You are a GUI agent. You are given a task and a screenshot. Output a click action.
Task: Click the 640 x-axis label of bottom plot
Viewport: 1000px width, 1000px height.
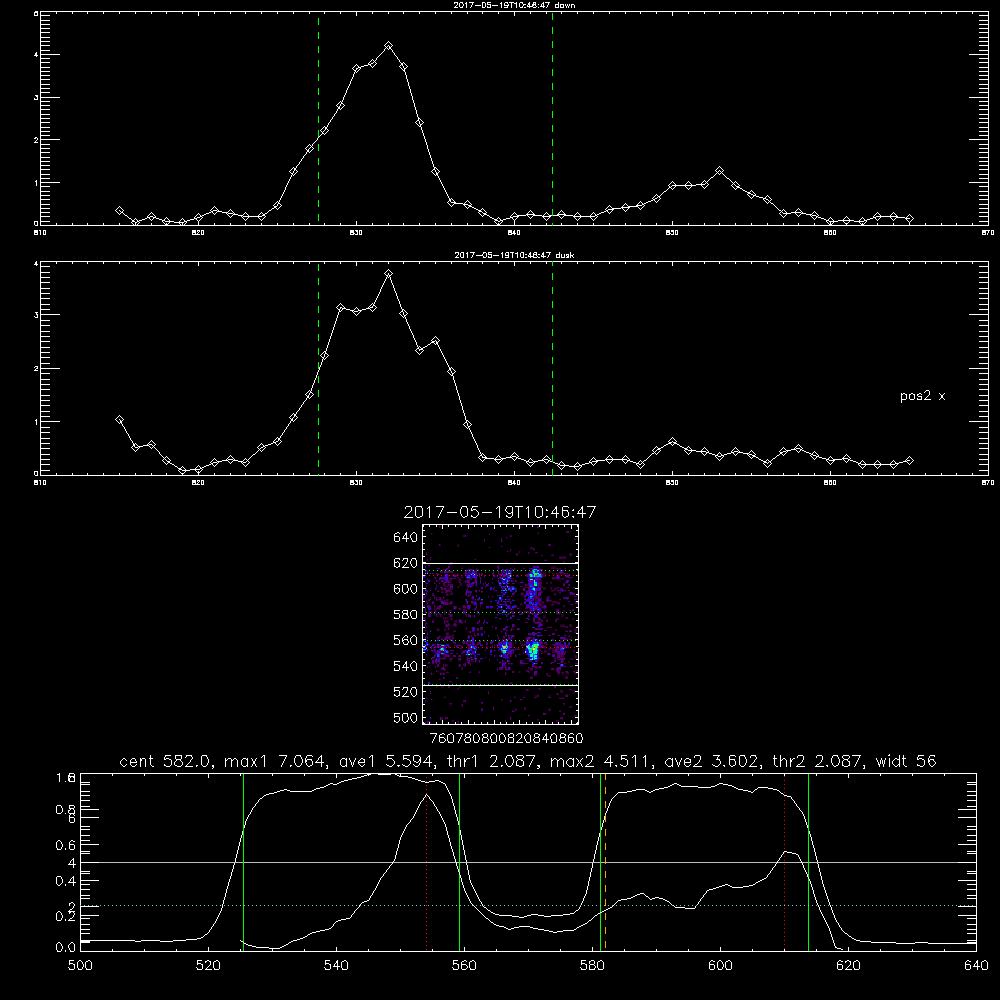(976, 966)
